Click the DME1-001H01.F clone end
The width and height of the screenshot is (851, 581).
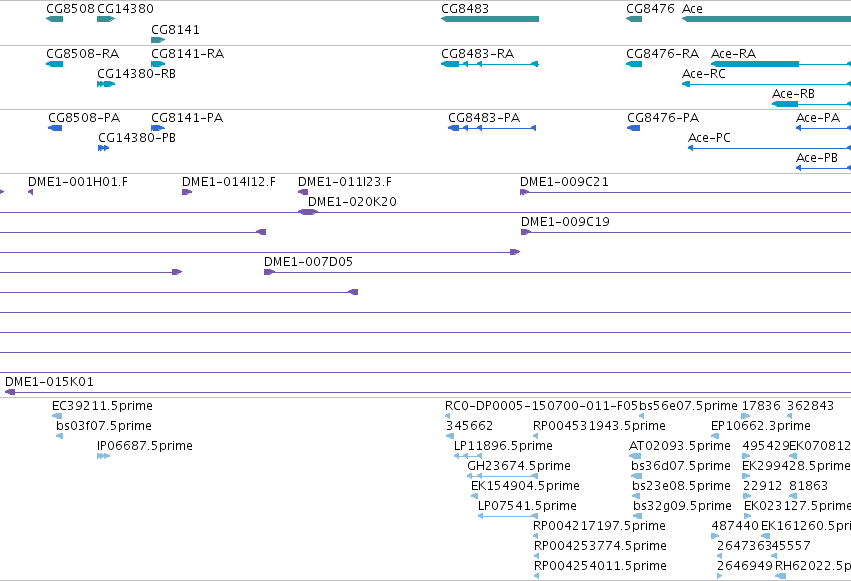[x=30, y=192]
